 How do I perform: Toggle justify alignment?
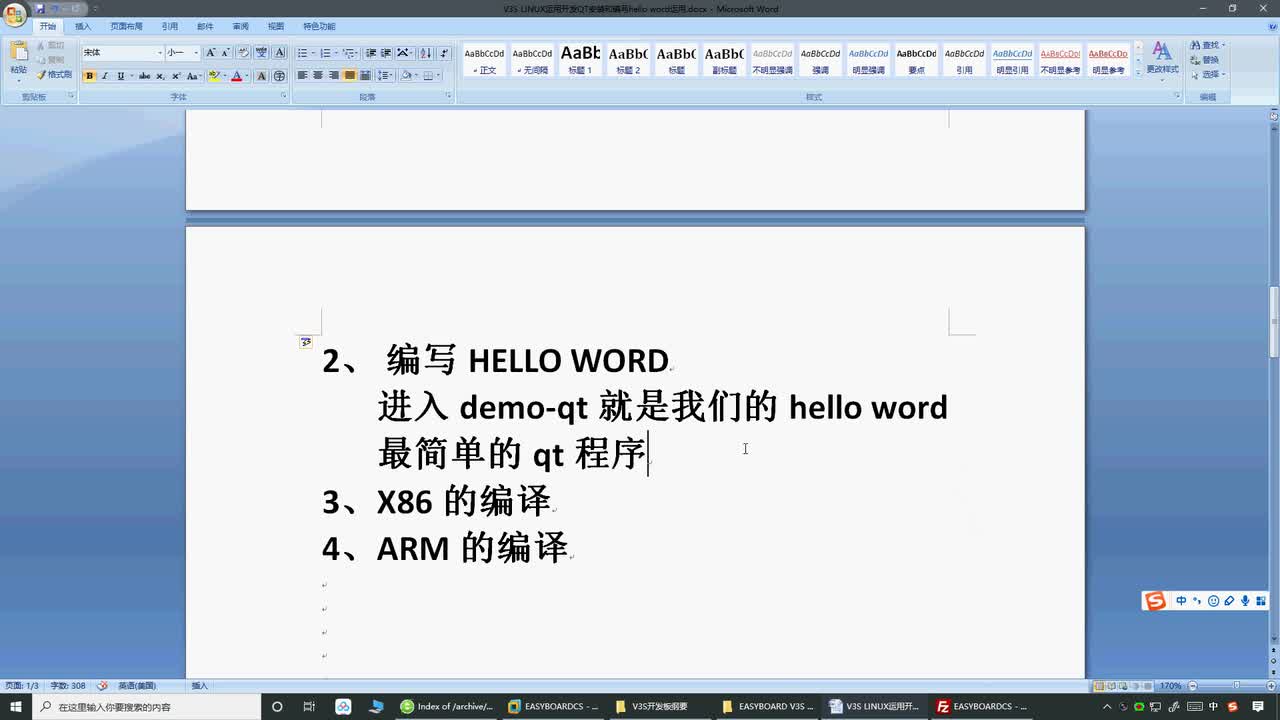[x=350, y=76]
